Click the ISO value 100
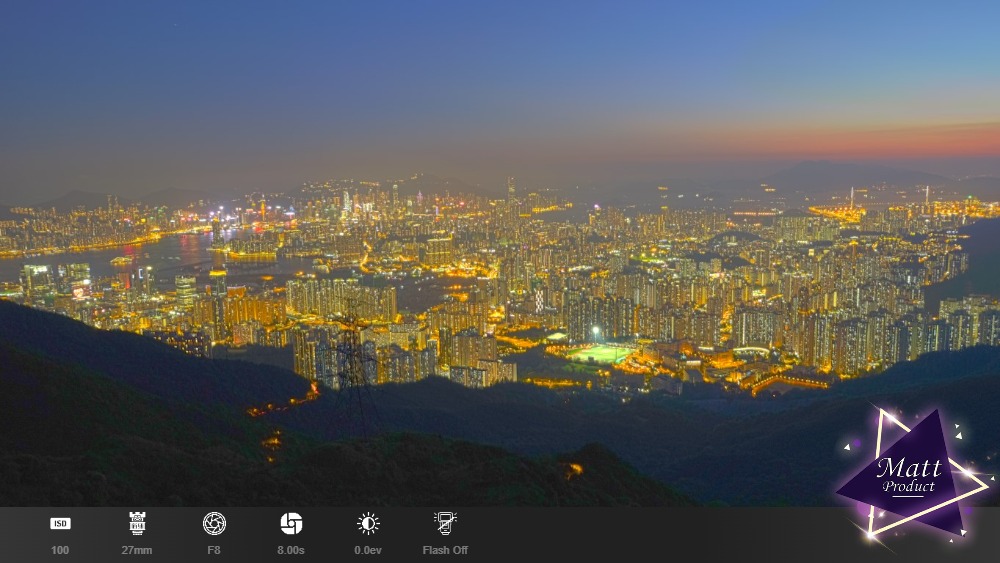The image size is (1000, 563). click(x=60, y=550)
